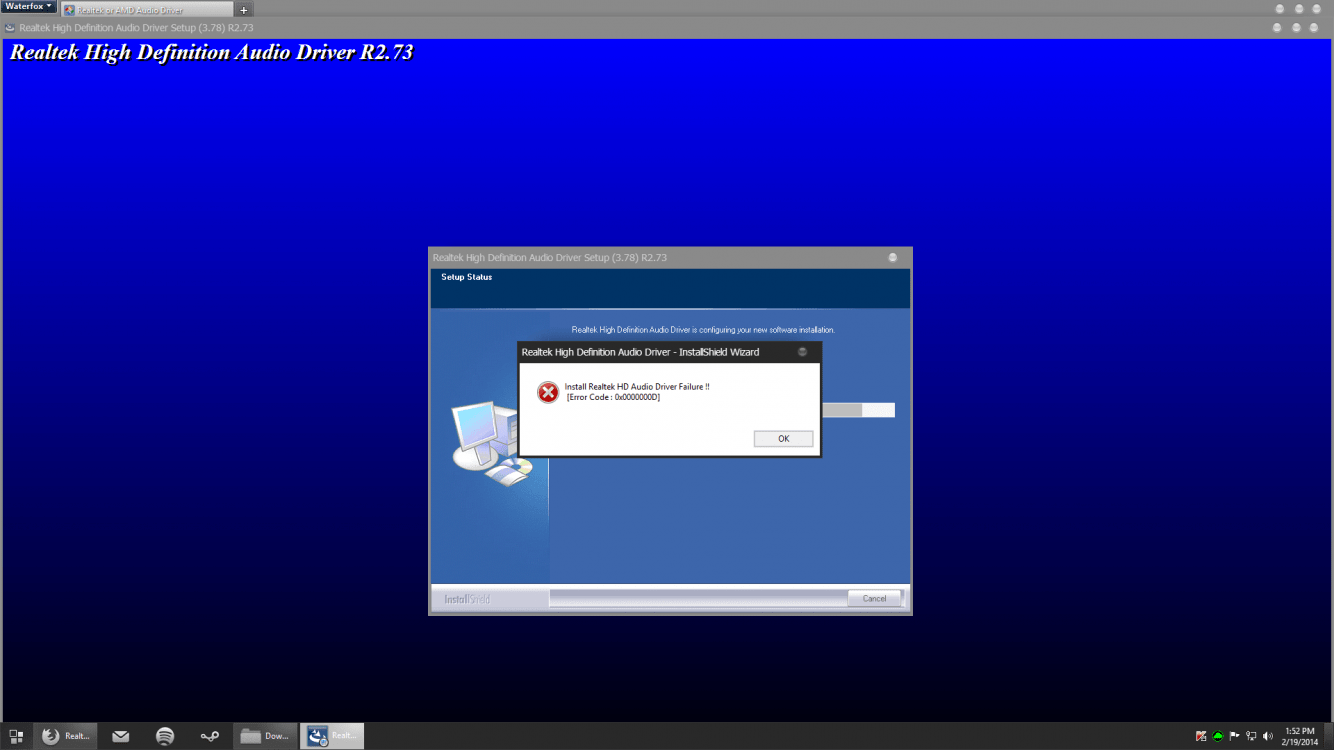The image size is (1334, 750).
Task: Click the red error icon in dialog
Action: 548,392
